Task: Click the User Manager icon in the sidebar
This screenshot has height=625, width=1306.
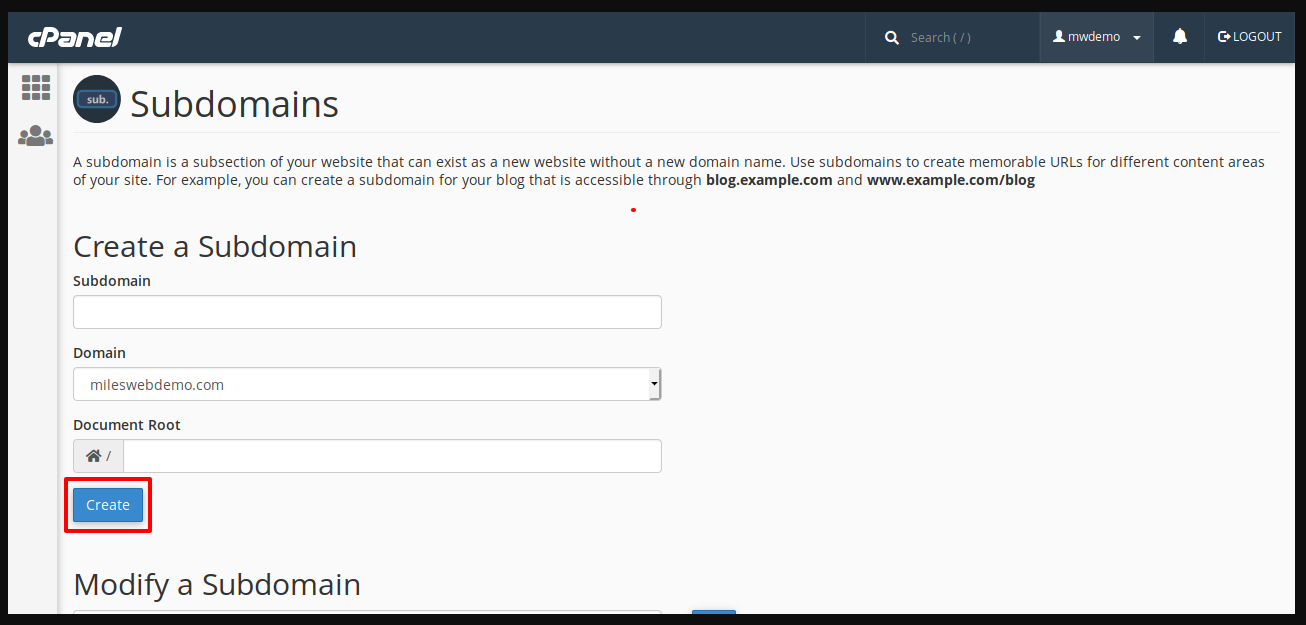Action: click(35, 135)
